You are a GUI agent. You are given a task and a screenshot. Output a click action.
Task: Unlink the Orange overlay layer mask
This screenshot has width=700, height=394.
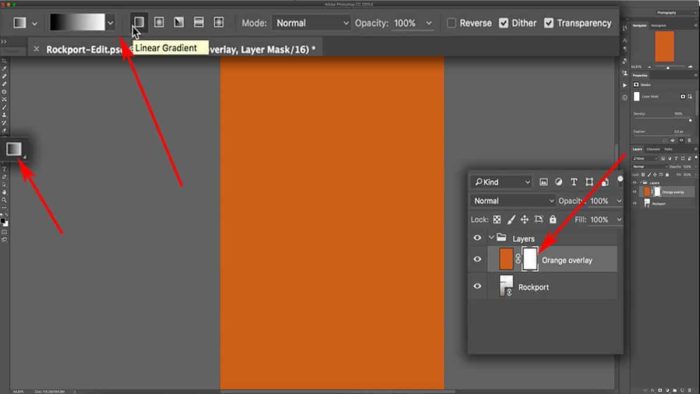[x=518, y=259]
